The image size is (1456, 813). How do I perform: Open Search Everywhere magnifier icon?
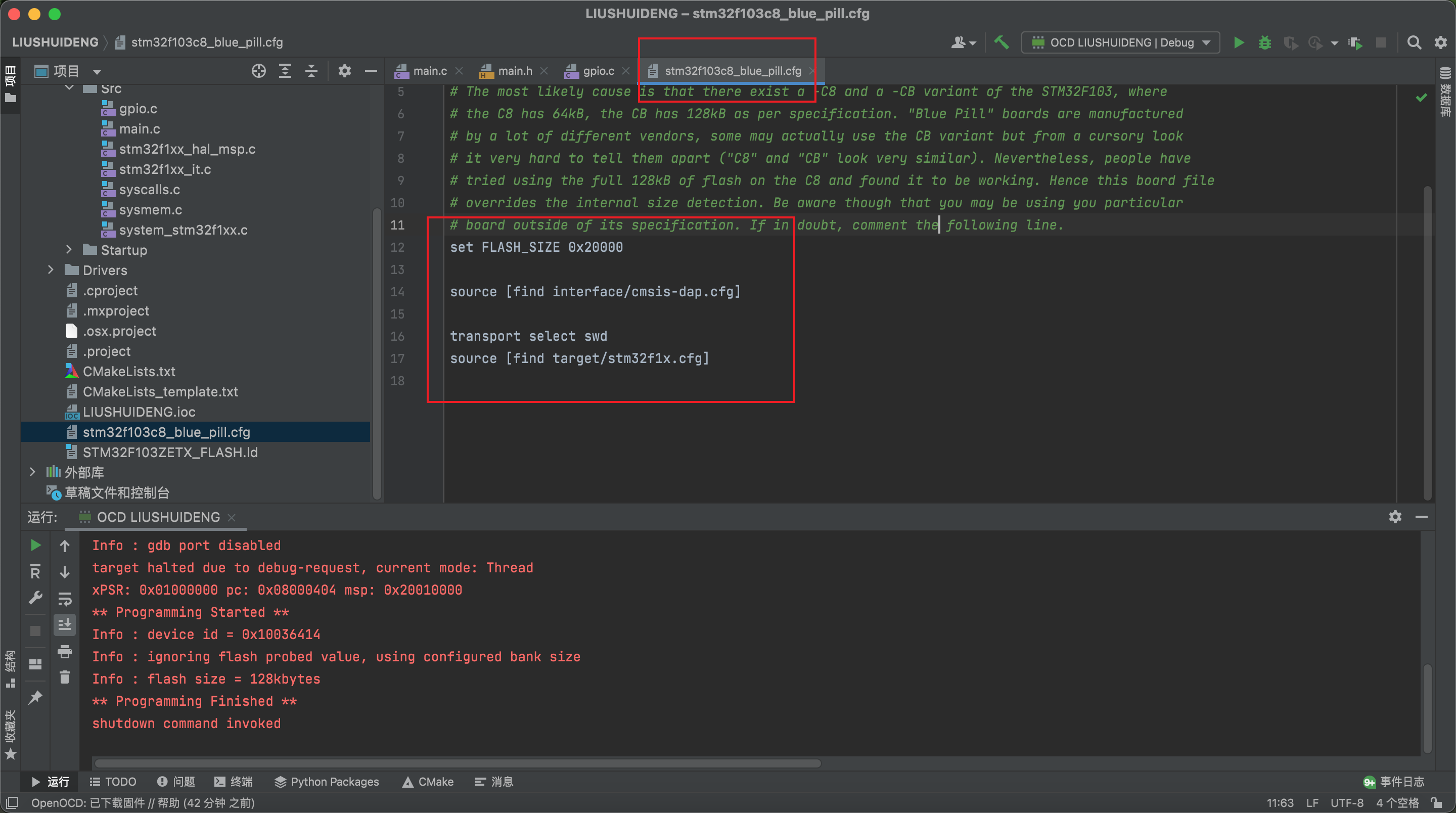click(1414, 43)
